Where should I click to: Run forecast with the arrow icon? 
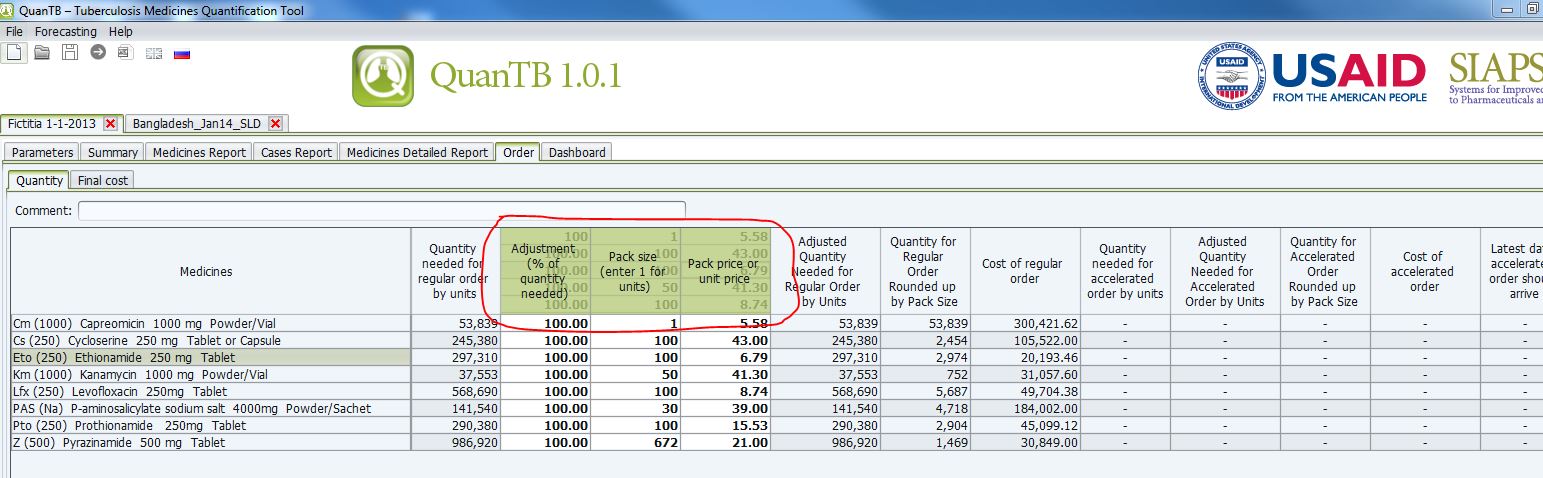pos(98,52)
